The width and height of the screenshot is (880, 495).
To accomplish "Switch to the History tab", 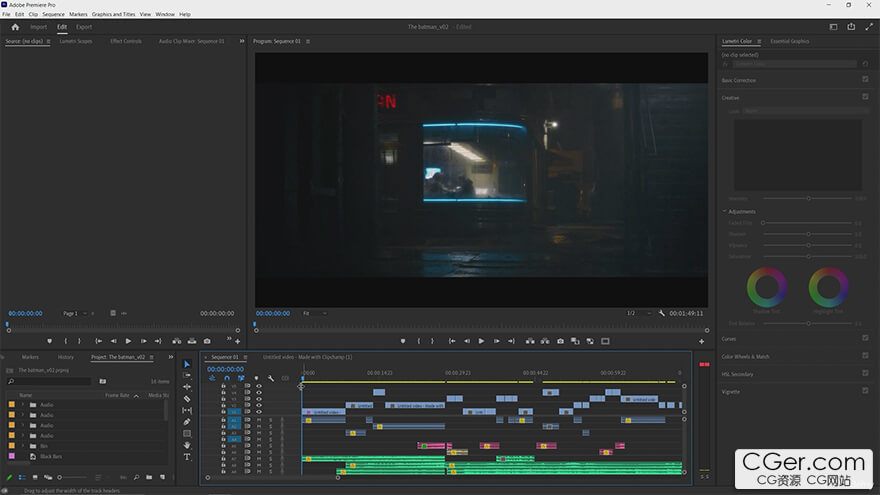I will tap(66, 357).
